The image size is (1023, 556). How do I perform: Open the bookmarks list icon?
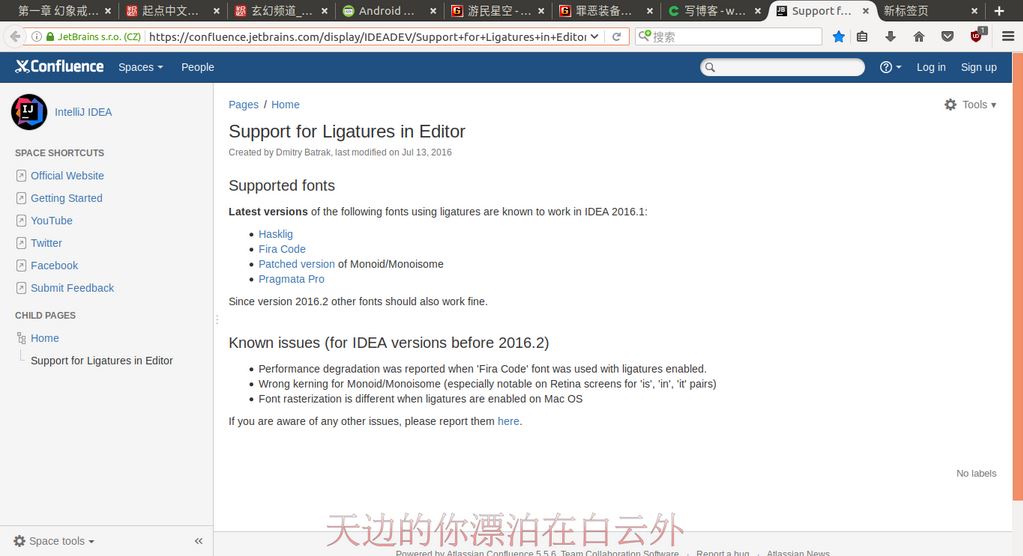(862, 37)
